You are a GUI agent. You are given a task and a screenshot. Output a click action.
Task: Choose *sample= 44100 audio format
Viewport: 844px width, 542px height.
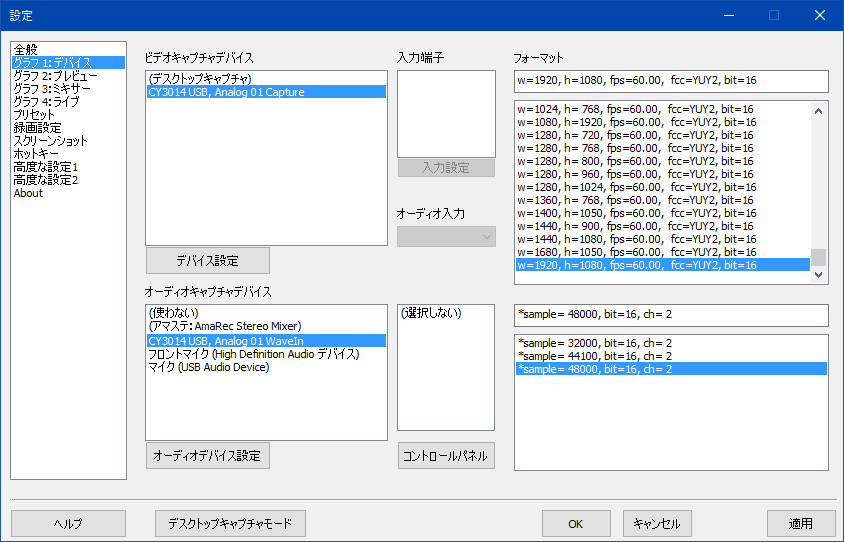[x=671, y=356]
